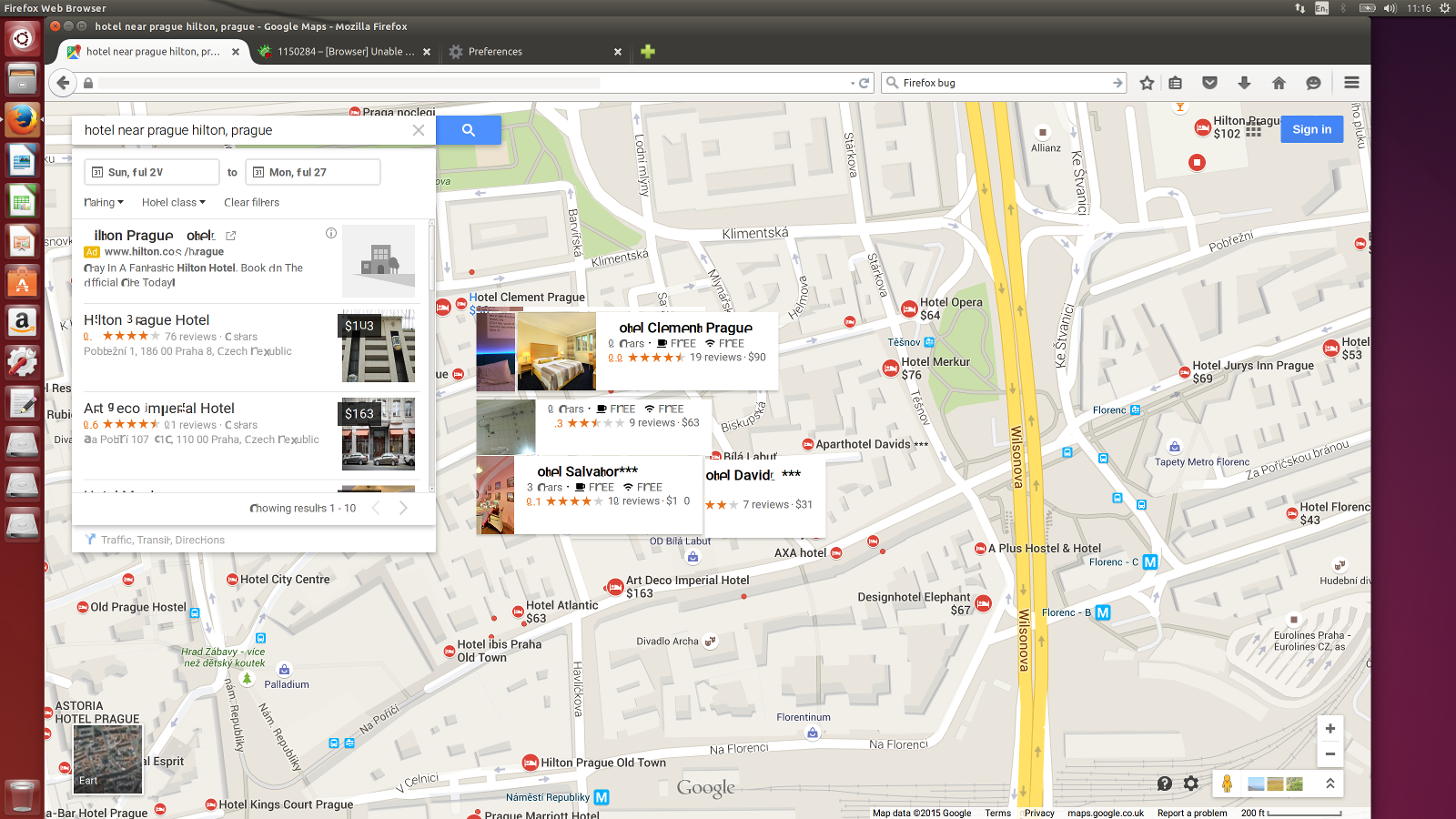
Task: Click the Clear filters link
Action: tap(251, 202)
